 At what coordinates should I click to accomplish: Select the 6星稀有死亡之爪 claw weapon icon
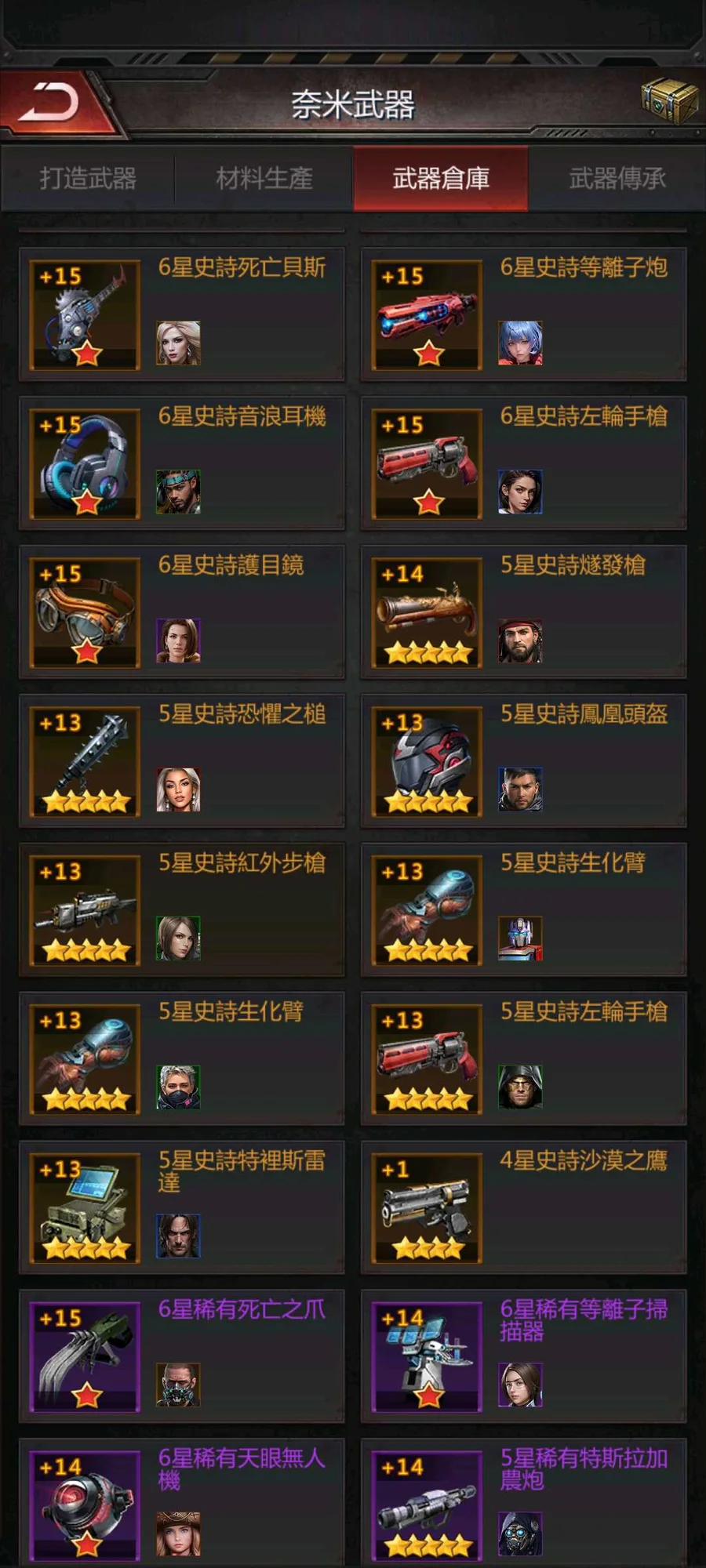[85, 1357]
